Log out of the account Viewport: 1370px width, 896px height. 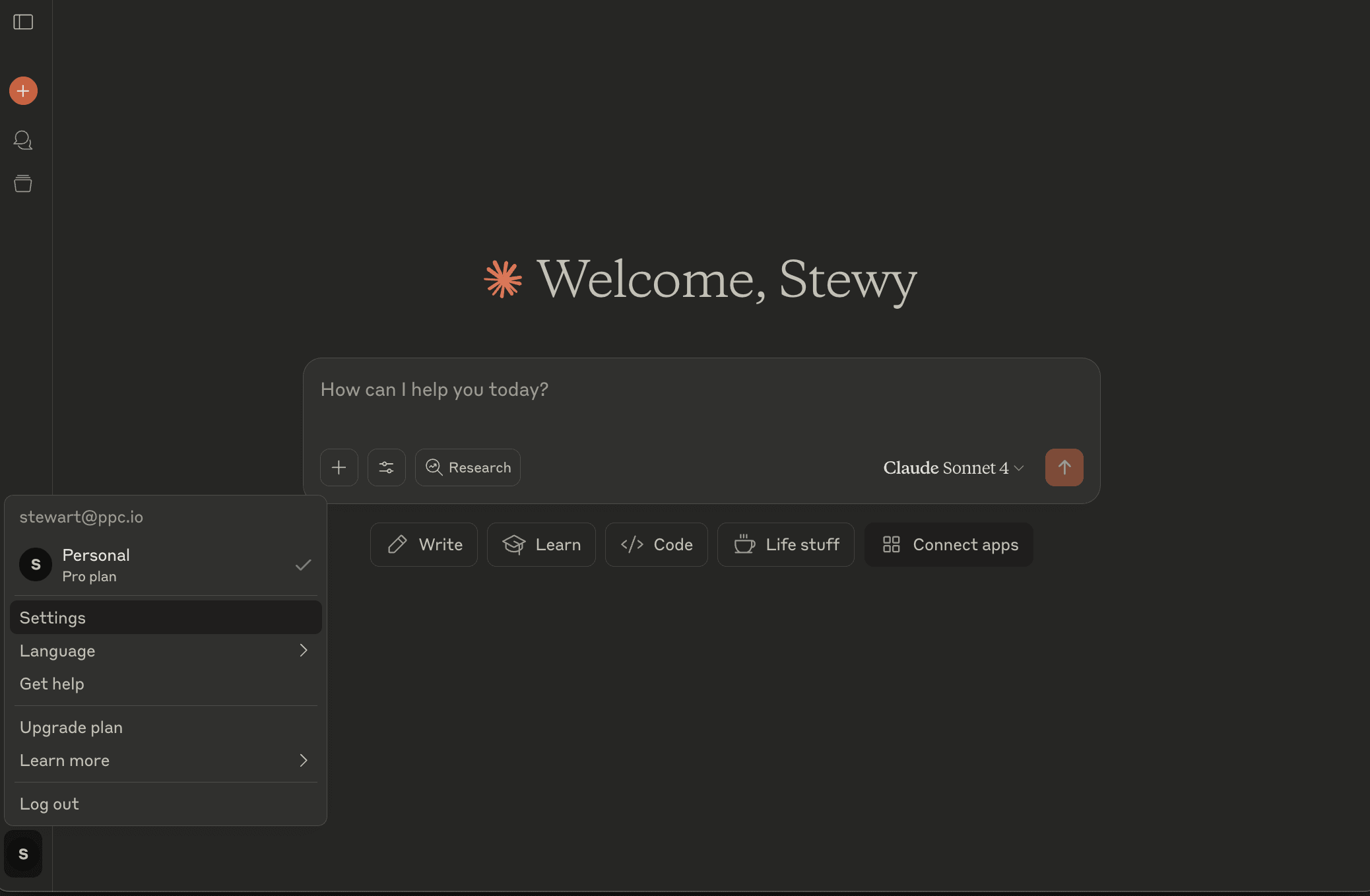[x=166, y=804]
